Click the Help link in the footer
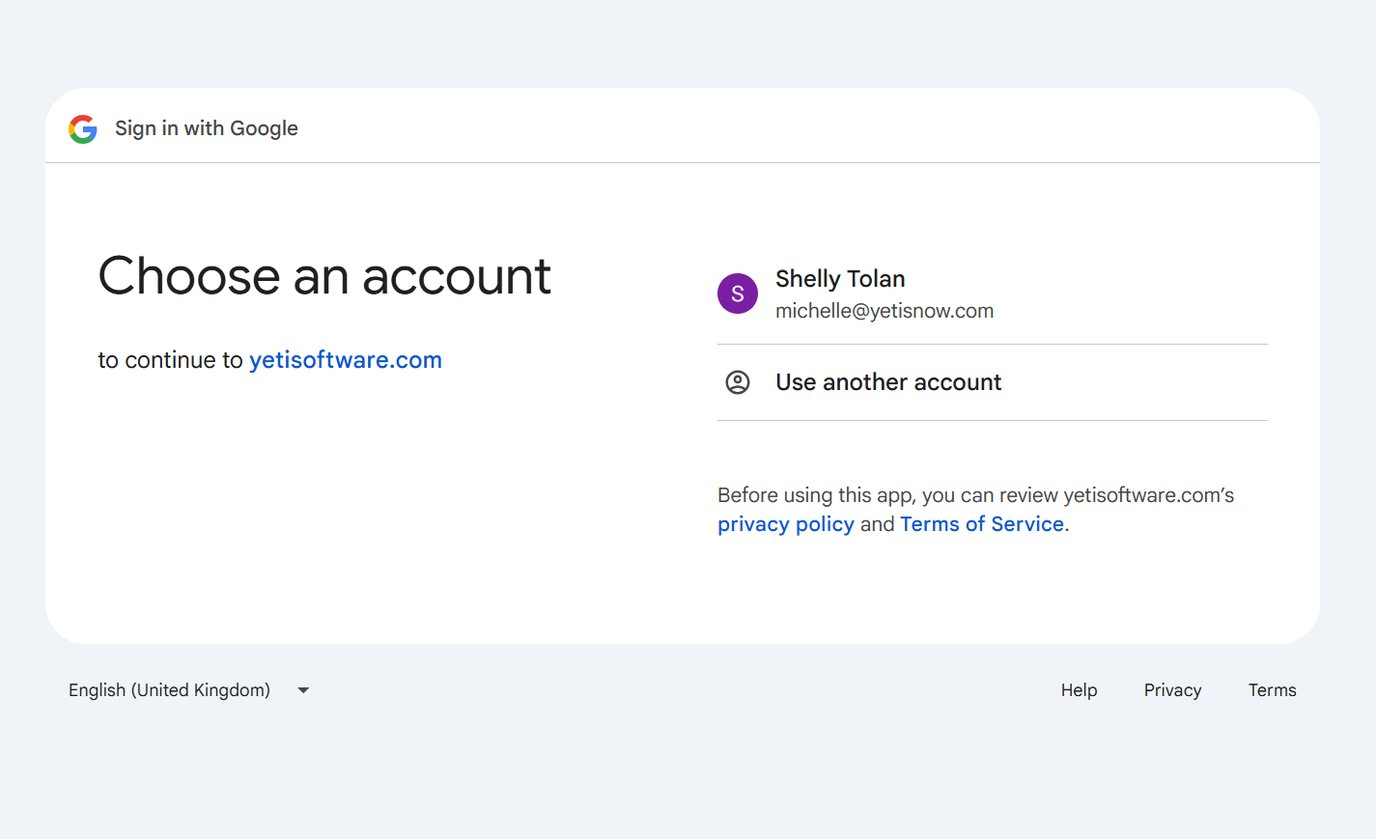This screenshot has width=1376, height=839. pyautogui.click(x=1078, y=690)
